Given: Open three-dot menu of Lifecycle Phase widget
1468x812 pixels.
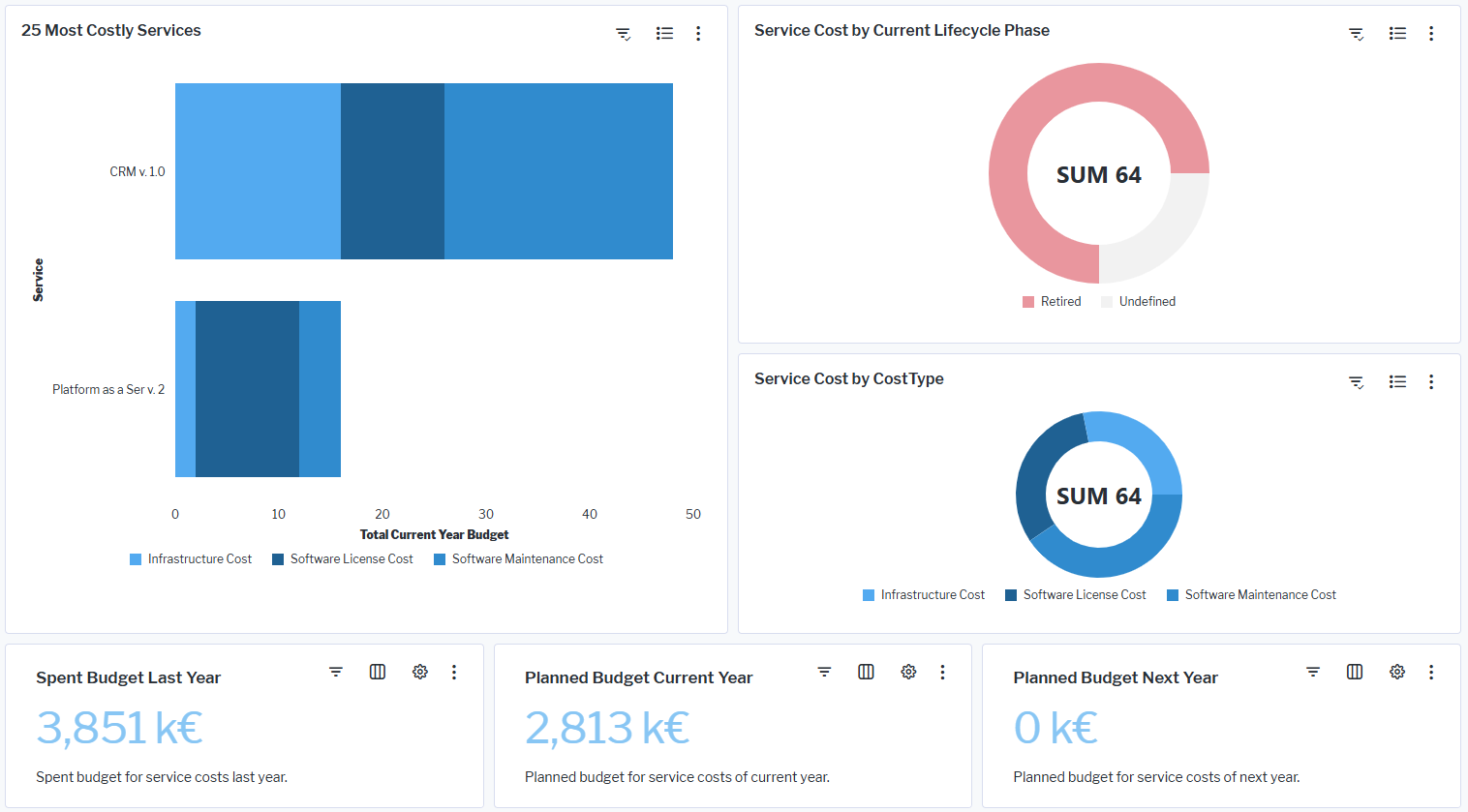Looking at the screenshot, I should coord(1431,34).
